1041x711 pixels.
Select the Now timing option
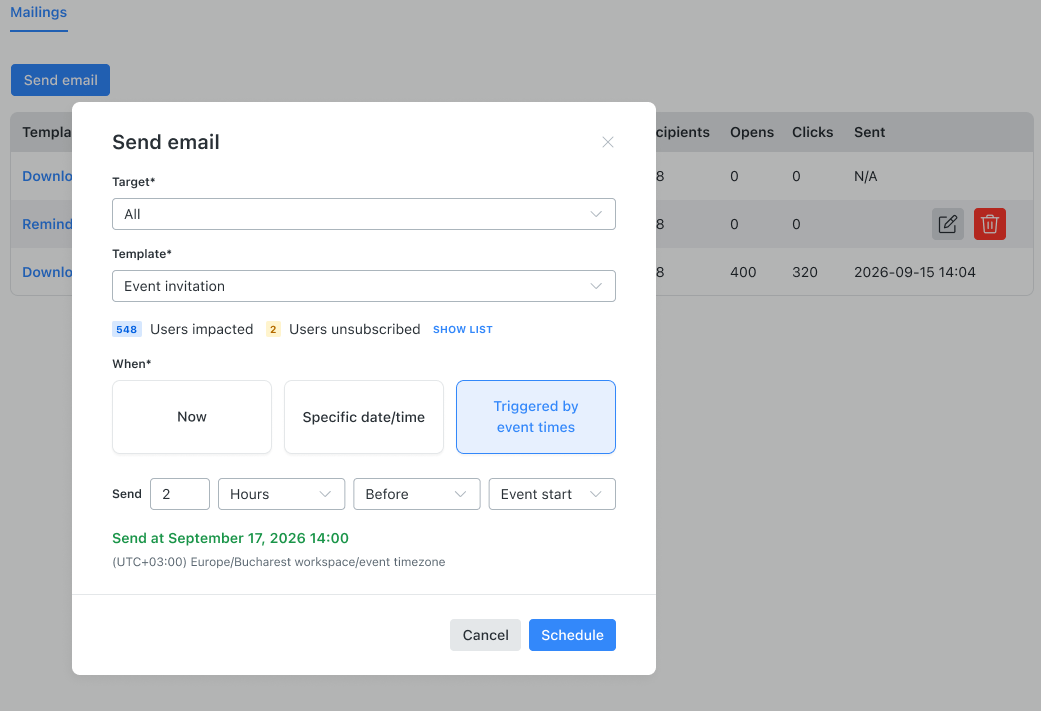pyautogui.click(x=192, y=417)
